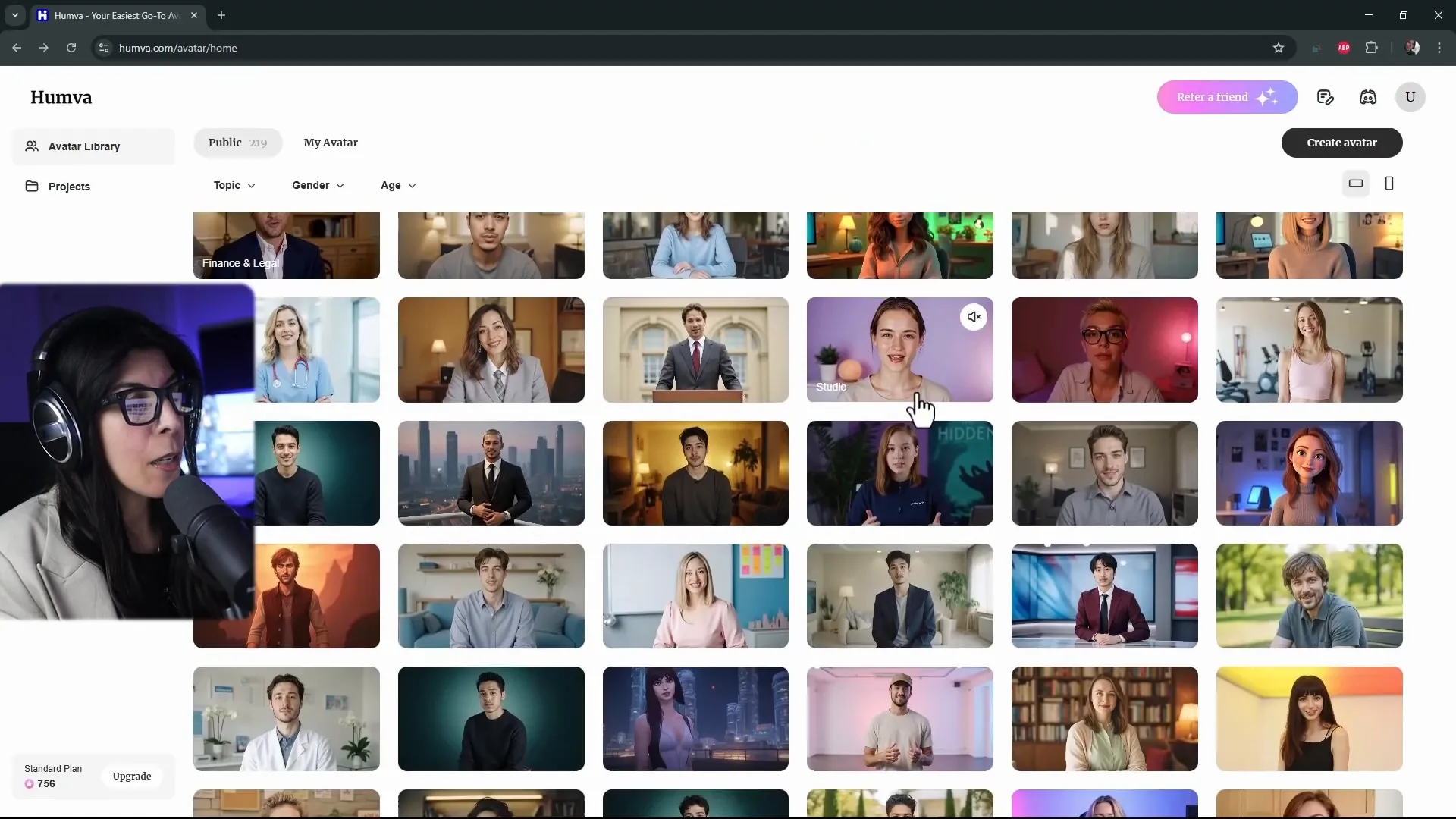Select woman with bangs on yellow background
This screenshot has height=819, width=1456.
click(1309, 719)
